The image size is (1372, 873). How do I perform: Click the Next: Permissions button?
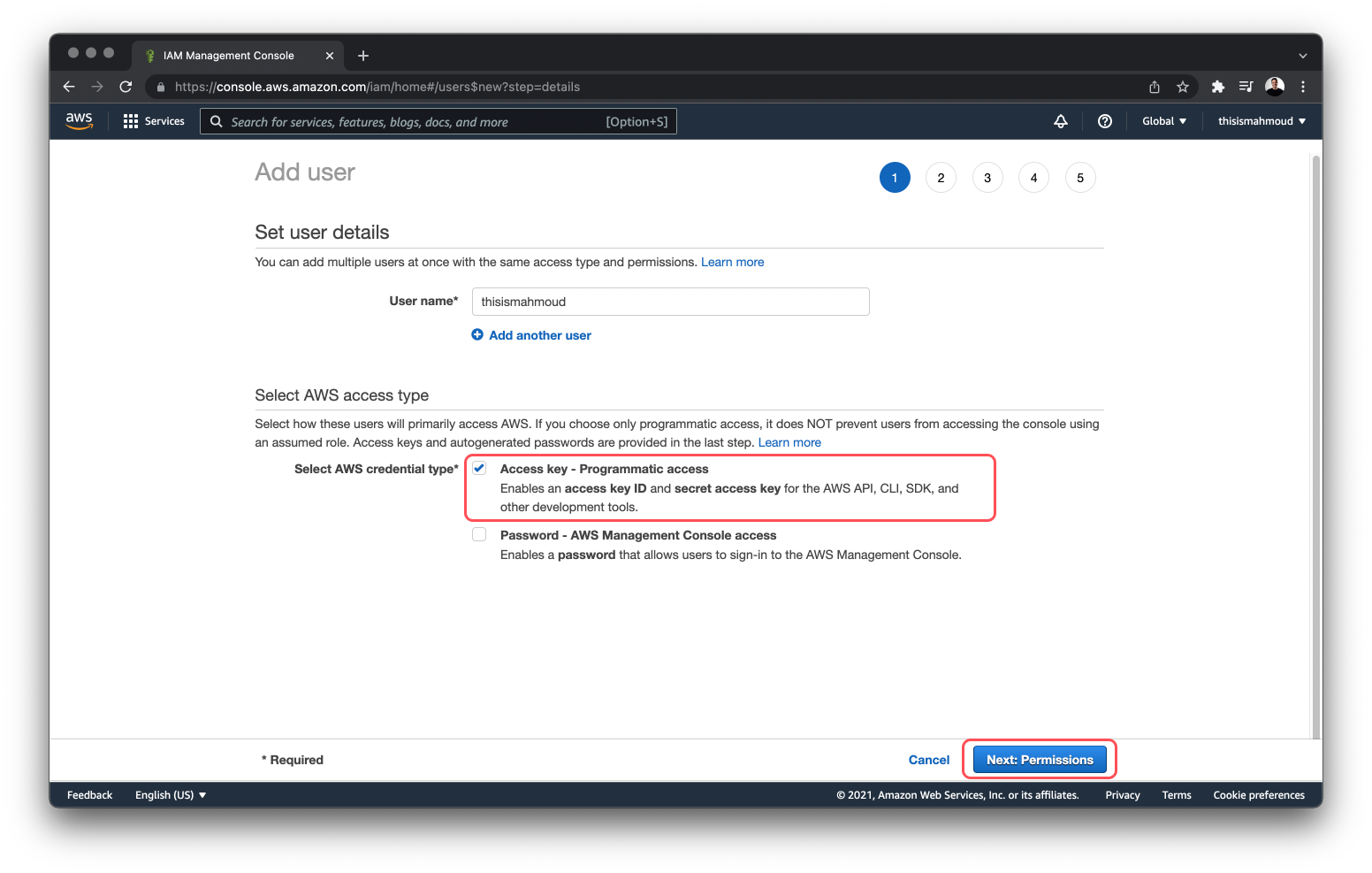(x=1040, y=760)
